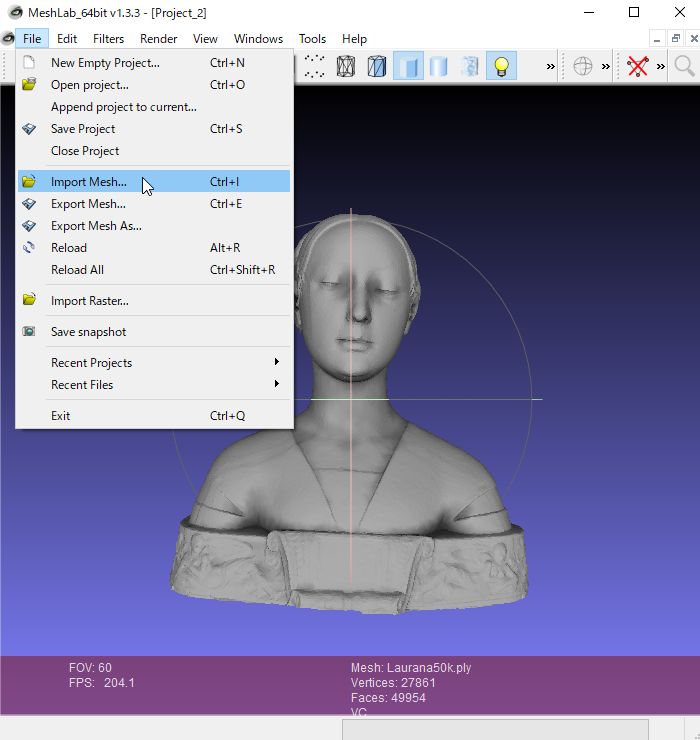
Task: Open the Windows menu
Action: tap(258, 39)
